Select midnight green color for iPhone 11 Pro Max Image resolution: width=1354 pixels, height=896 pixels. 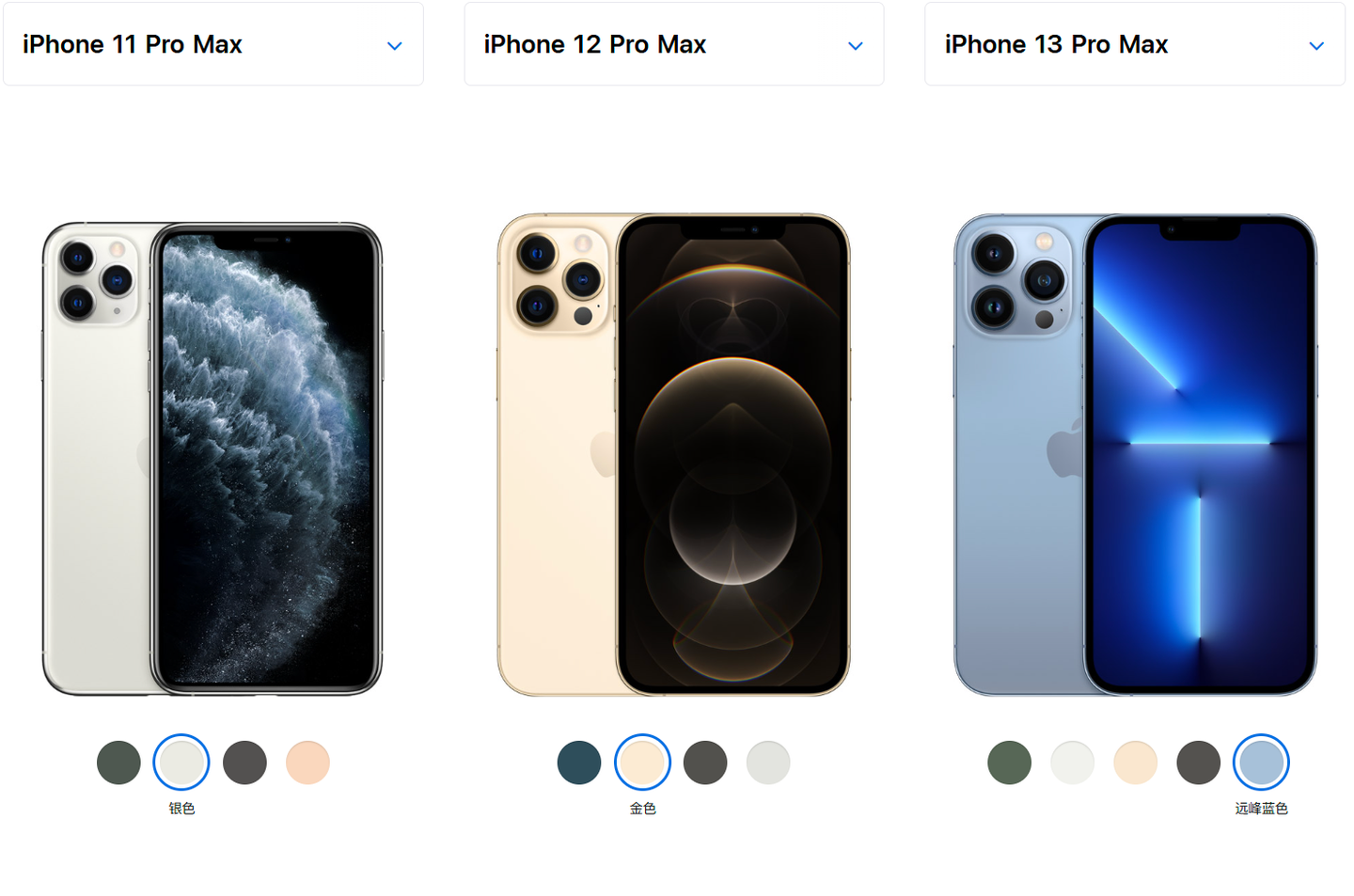[x=118, y=762]
